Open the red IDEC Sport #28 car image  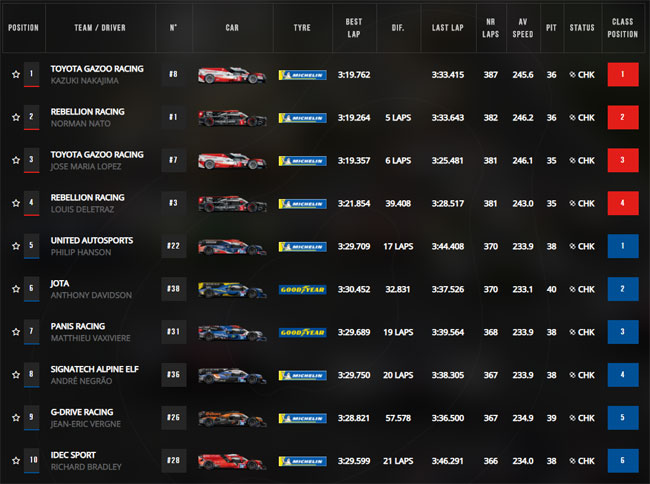(232, 461)
